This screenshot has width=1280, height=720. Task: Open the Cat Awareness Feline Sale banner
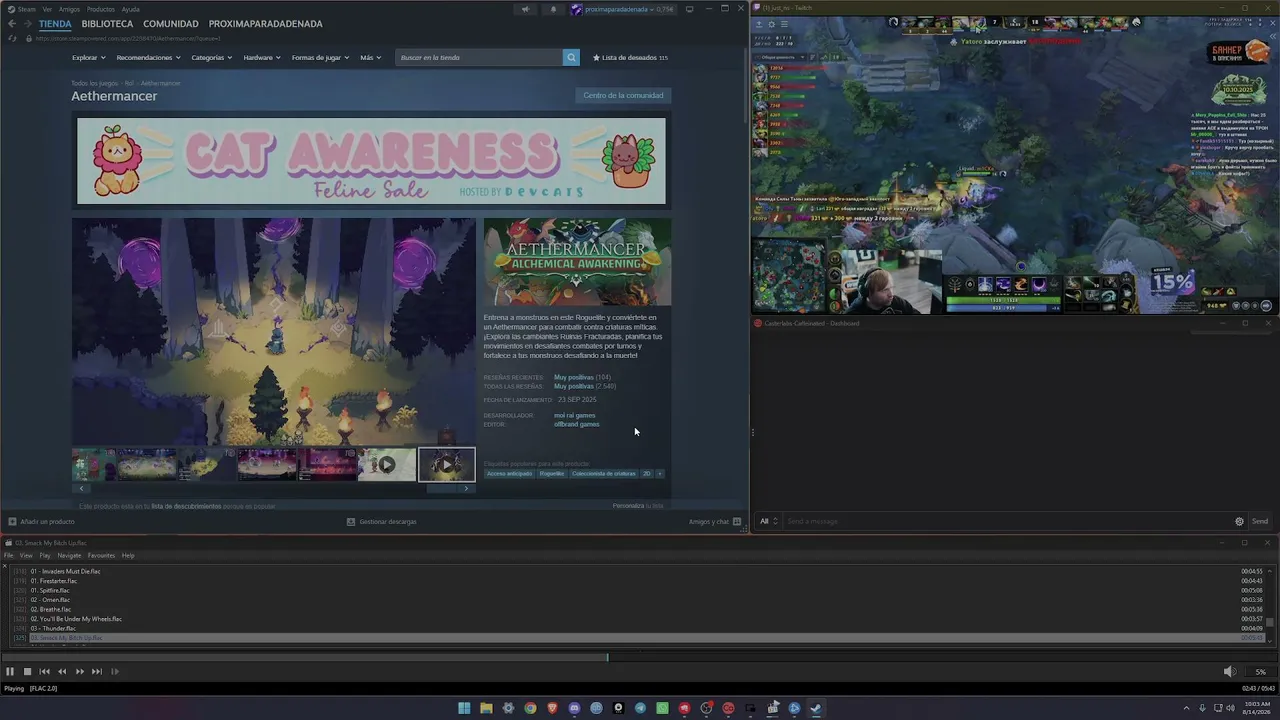point(371,161)
